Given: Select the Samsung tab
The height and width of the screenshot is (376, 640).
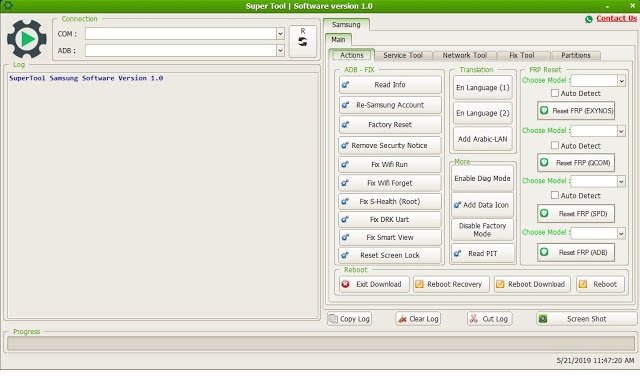Looking at the screenshot, I should click(x=346, y=24).
